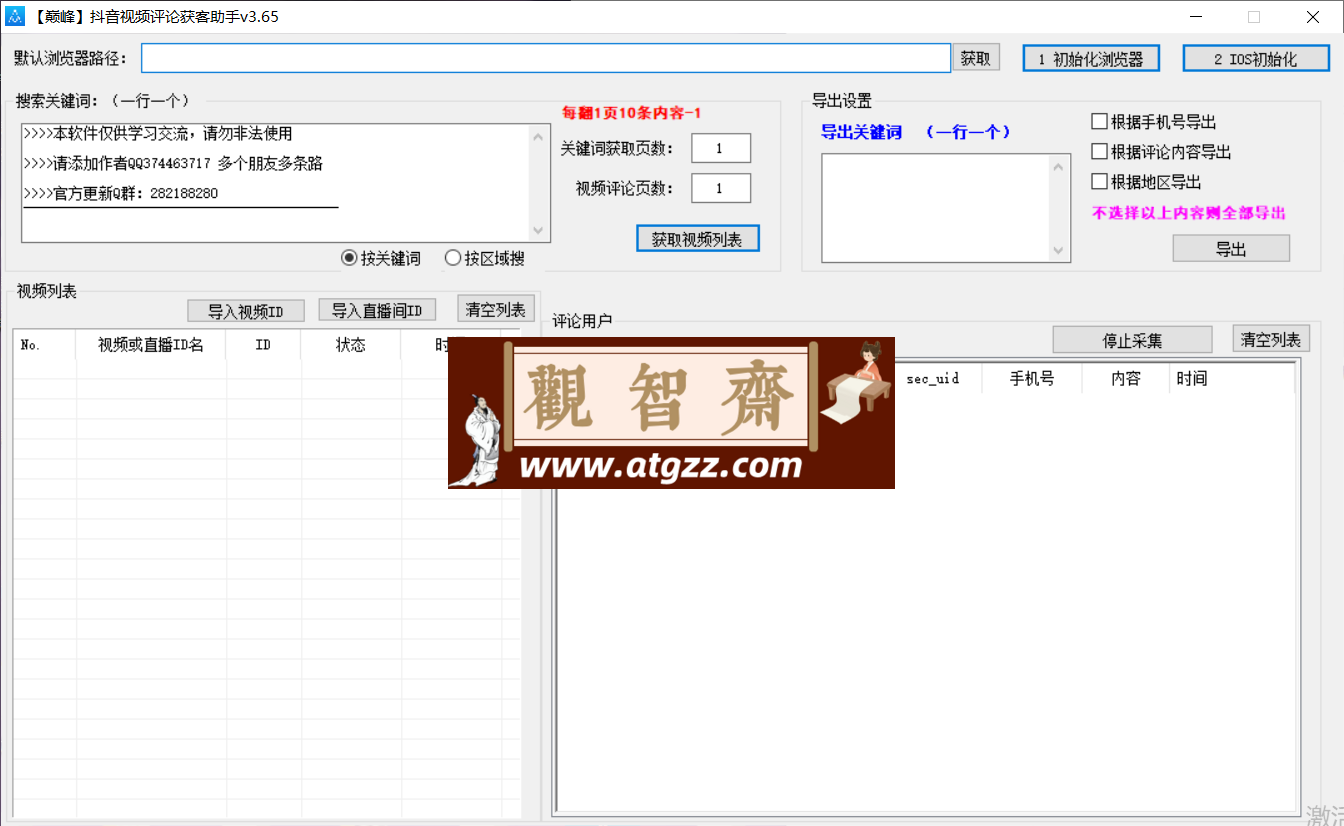The height and width of the screenshot is (826, 1344).
Task: Enable the 根据评论内容导出 checkbox
Action: [x=1100, y=152]
